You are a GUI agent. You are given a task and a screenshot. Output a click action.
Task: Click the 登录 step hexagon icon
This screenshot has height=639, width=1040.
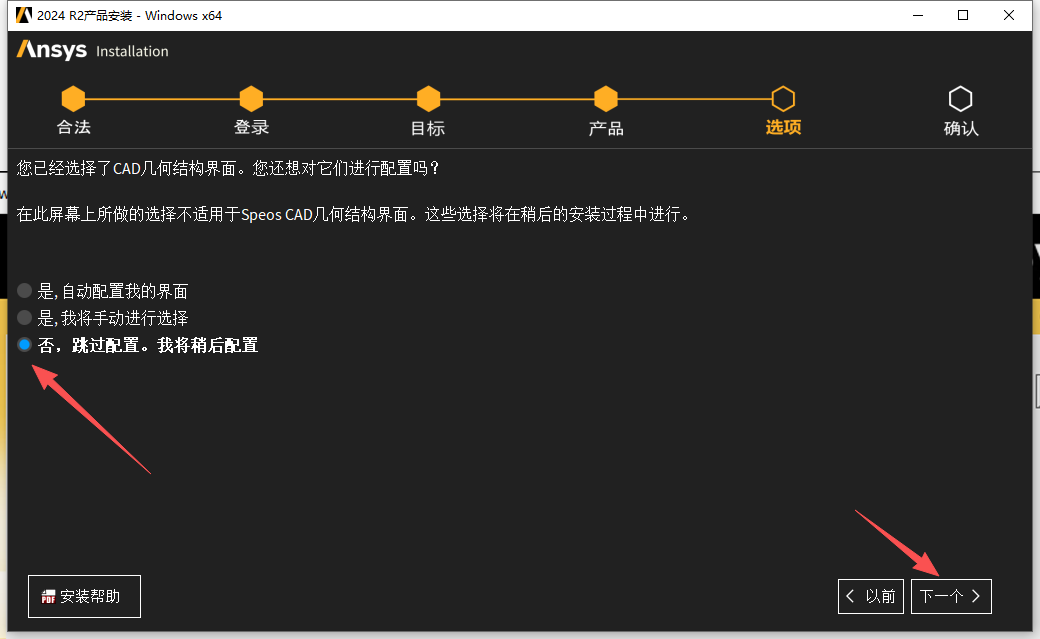tap(251, 98)
